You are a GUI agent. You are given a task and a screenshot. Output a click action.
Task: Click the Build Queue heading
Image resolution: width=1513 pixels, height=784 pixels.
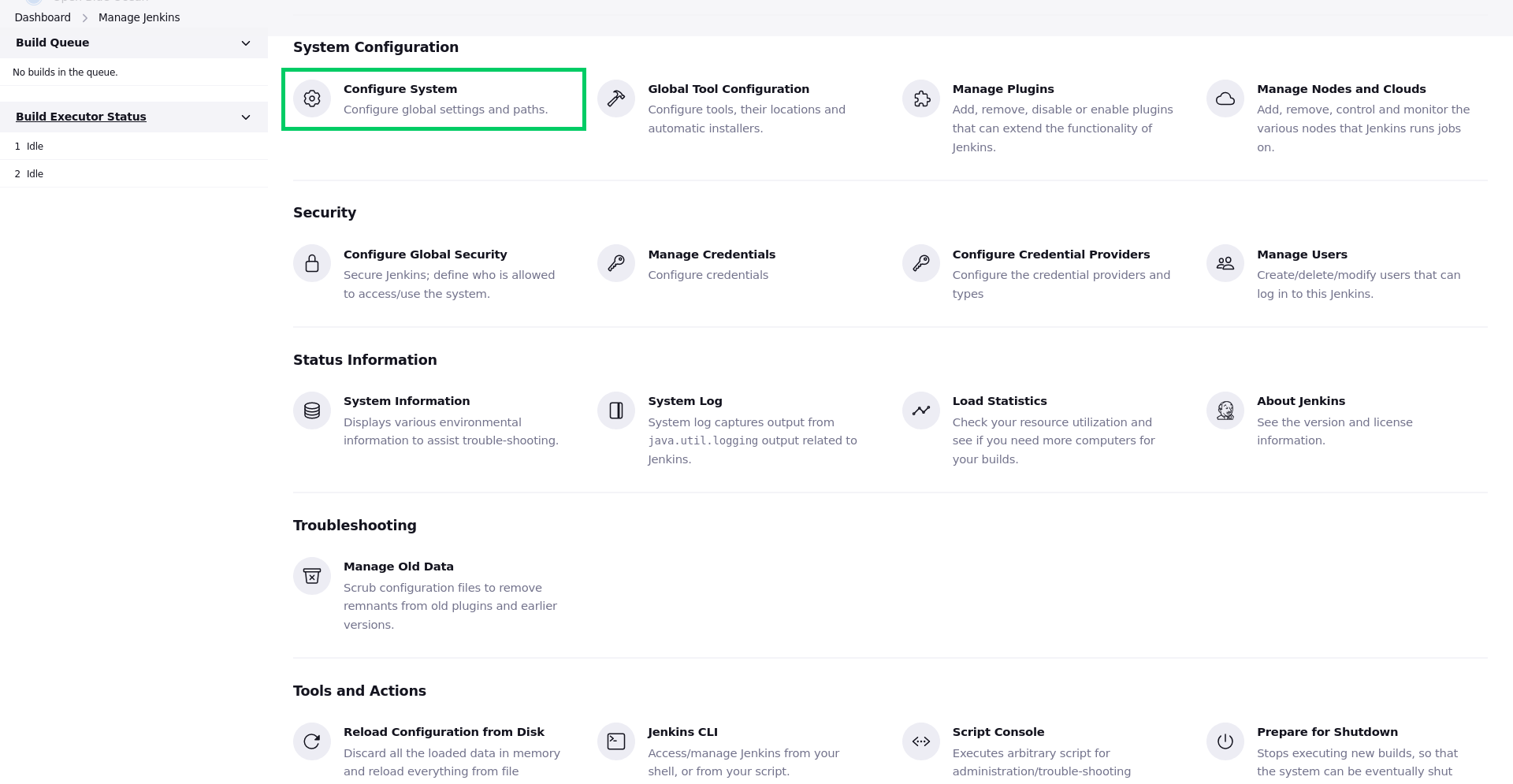(x=53, y=43)
